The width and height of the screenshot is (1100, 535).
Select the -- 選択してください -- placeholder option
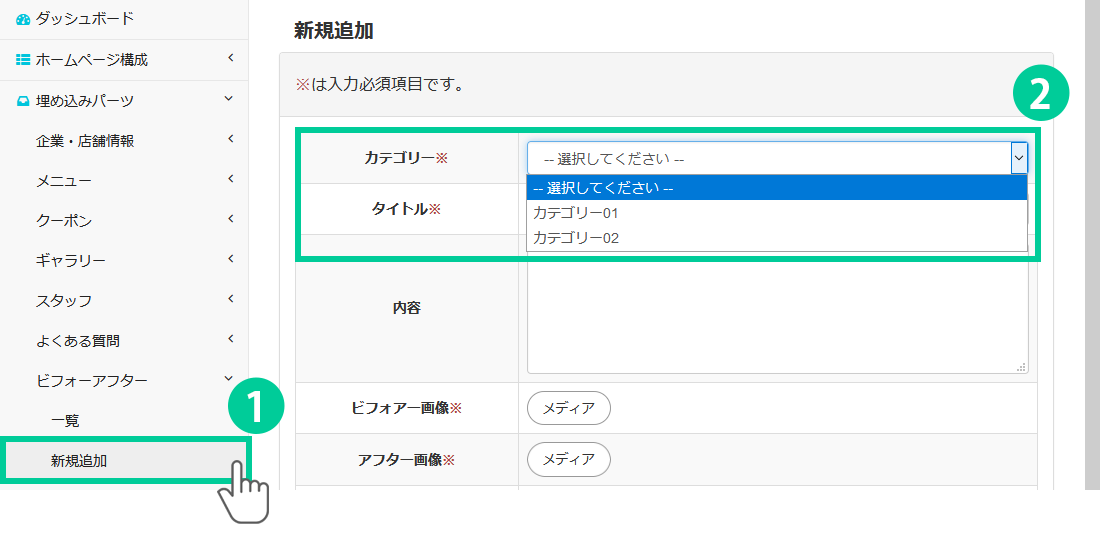(603, 188)
